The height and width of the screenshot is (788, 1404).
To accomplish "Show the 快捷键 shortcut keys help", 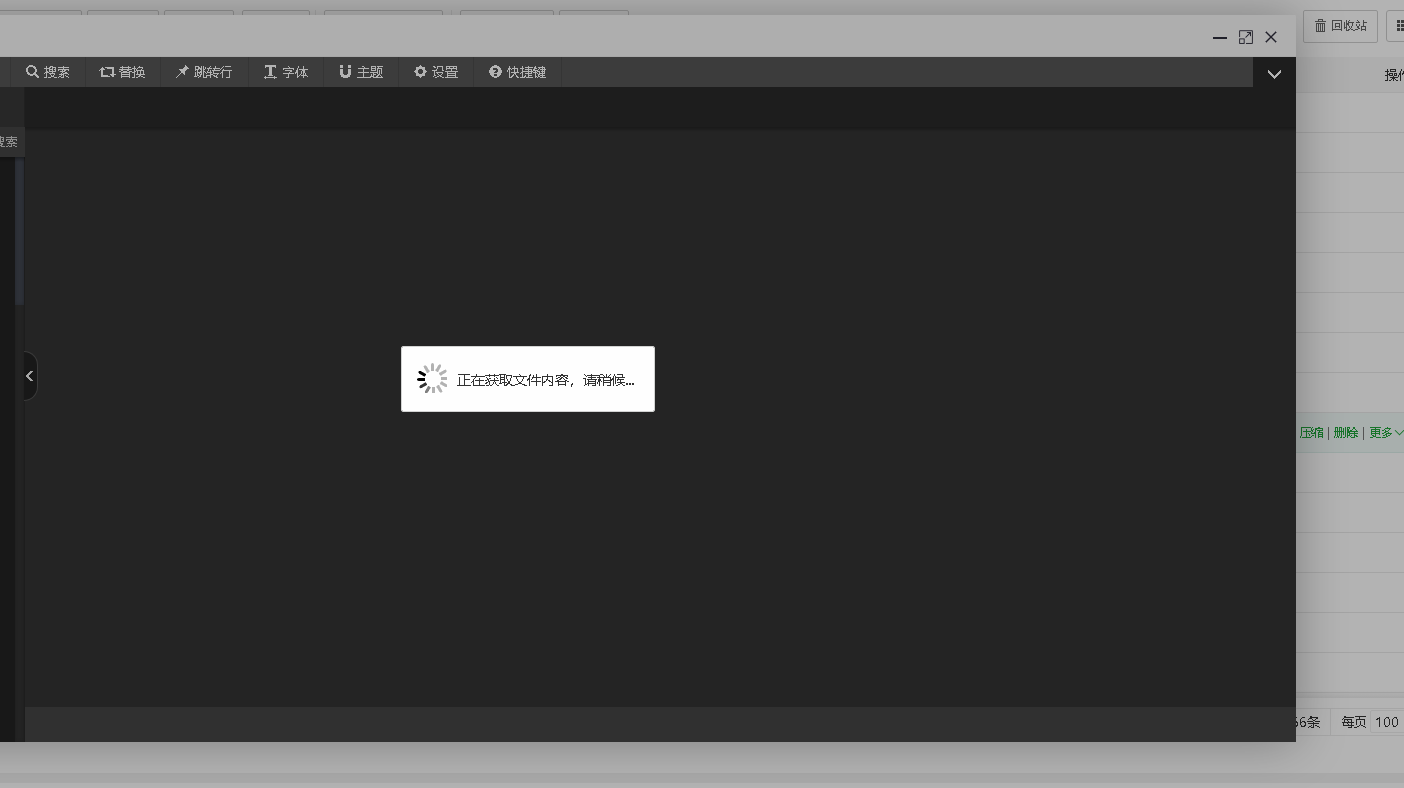I will point(518,72).
